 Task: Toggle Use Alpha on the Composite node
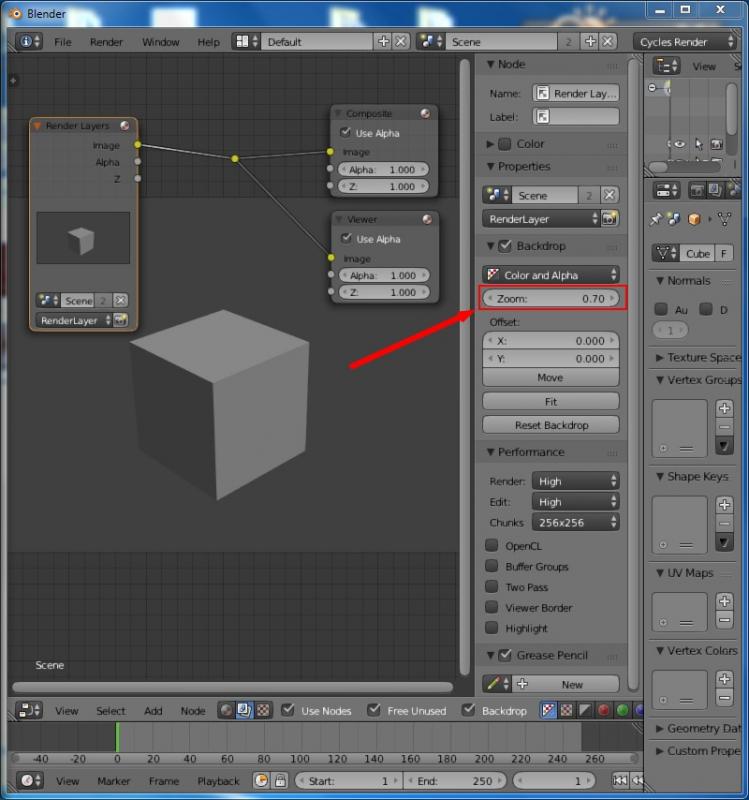346,133
